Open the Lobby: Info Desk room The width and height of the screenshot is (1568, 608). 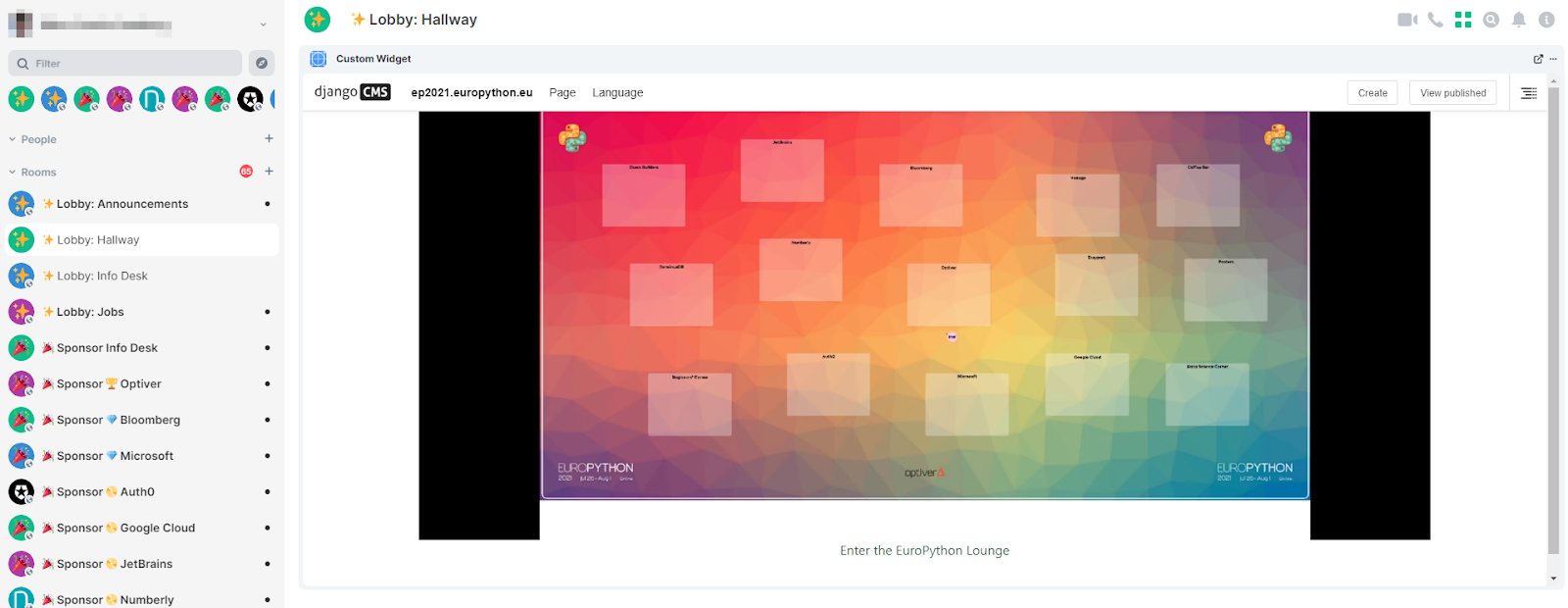pyautogui.click(x=143, y=276)
